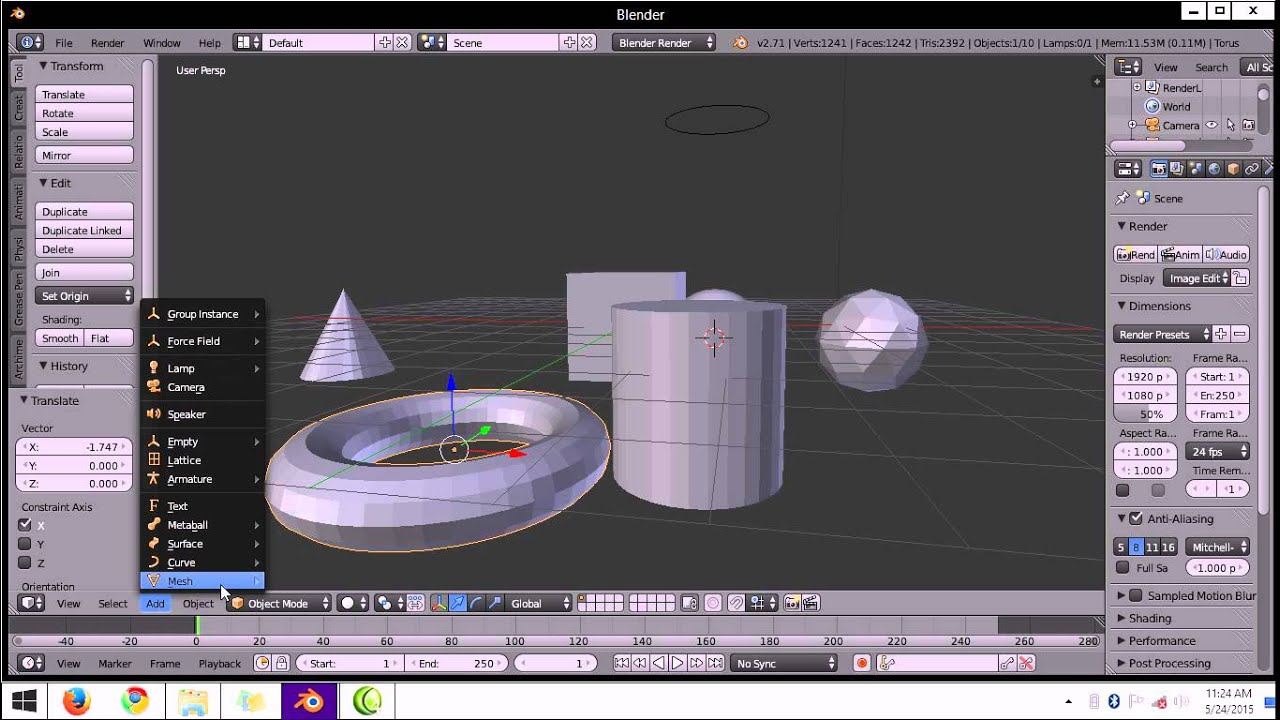Open the No Sync dropdown
Screen dimensions: 1280x720
click(x=784, y=663)
